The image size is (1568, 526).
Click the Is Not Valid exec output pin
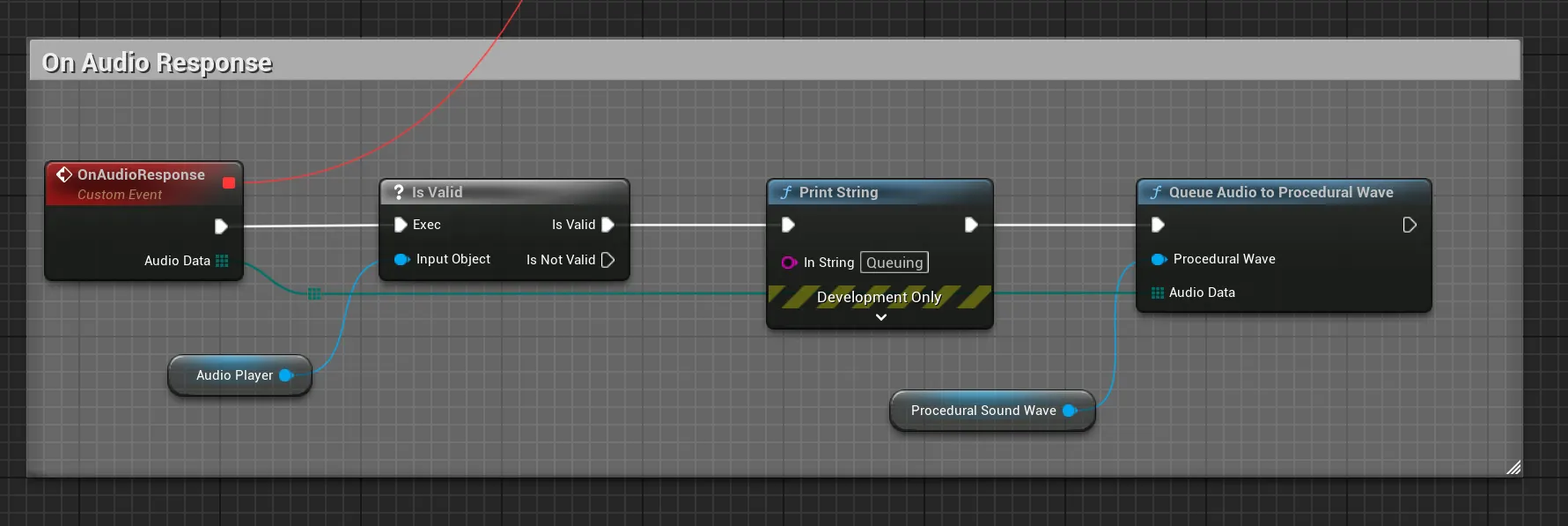coord(607,260)
